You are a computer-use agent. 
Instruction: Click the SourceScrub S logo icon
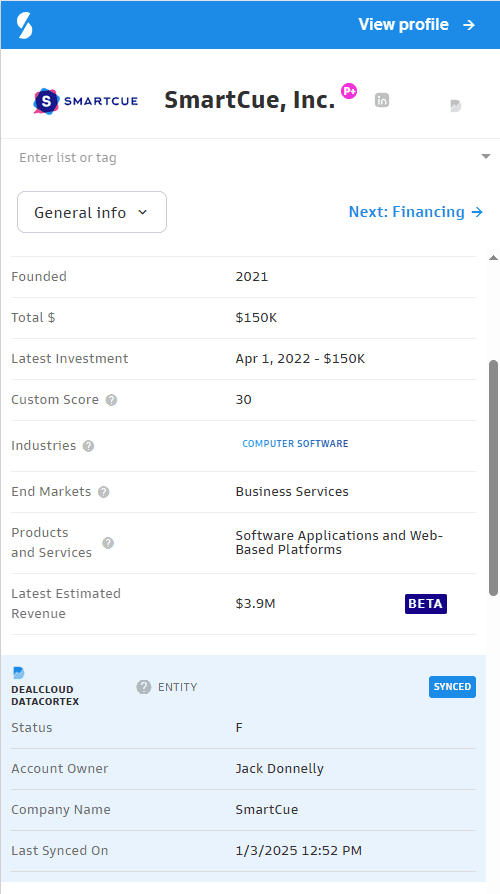click(x=25, y=25)
